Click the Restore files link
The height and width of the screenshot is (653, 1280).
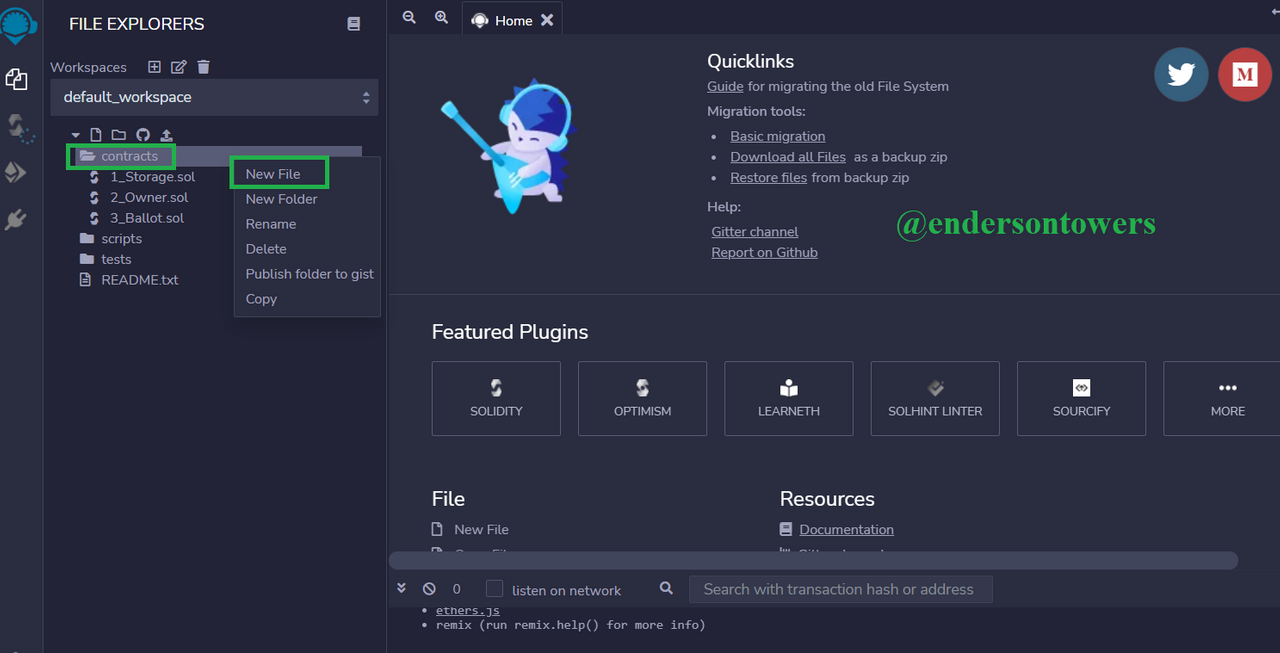tap(768, 178)
